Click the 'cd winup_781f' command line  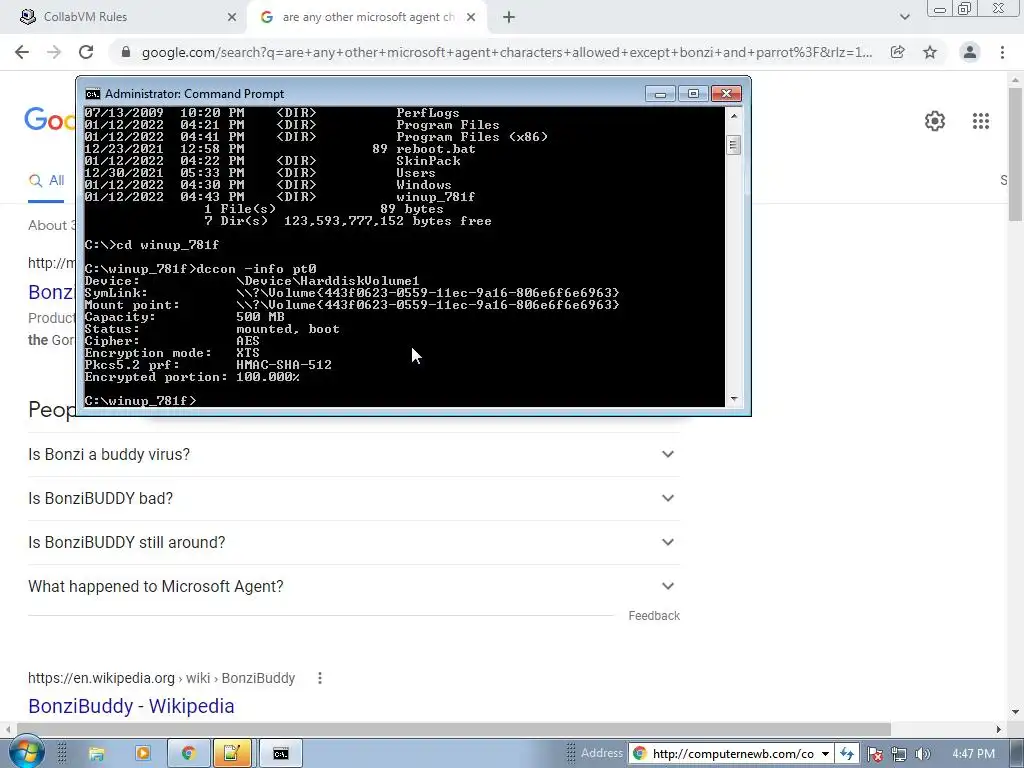168,245
